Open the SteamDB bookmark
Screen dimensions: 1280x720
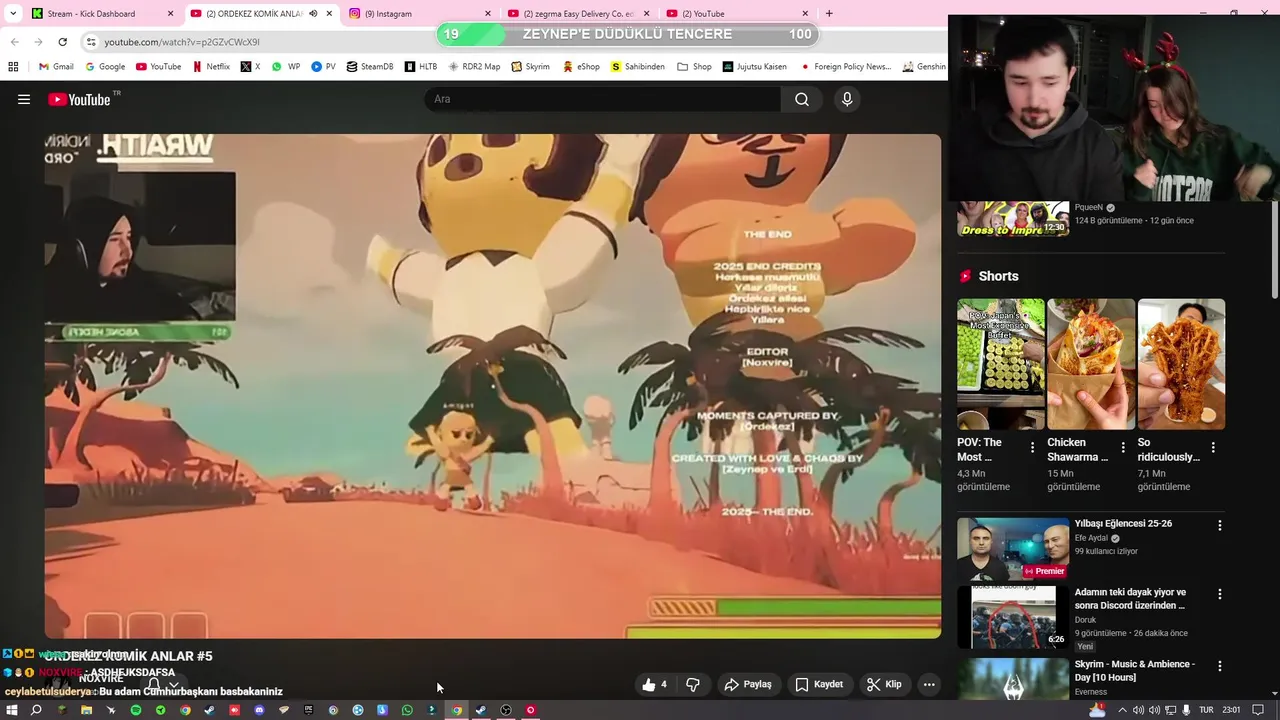point(370,66)
